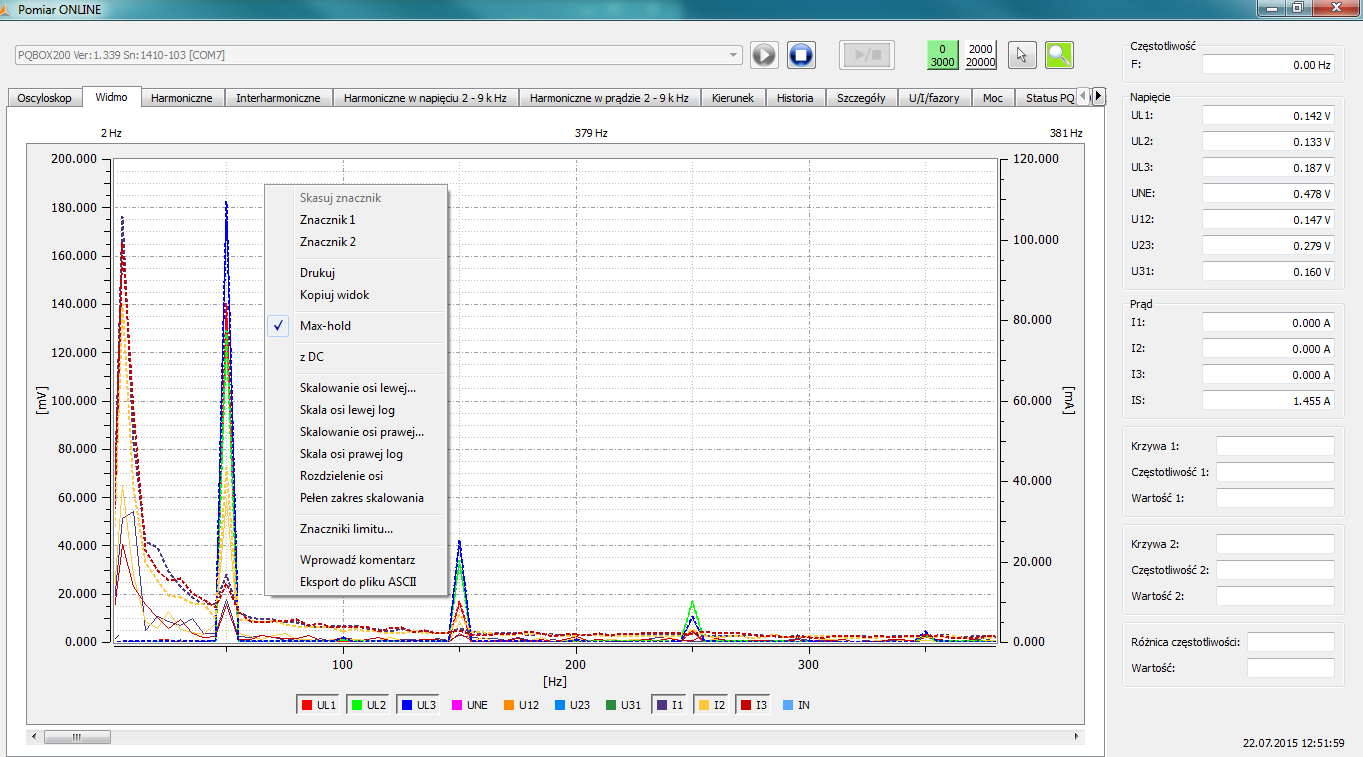Viewport: 1363px width, 757px height.
Task: Click the Częstotliwość 1 field
Action: tap(1275, 472)
